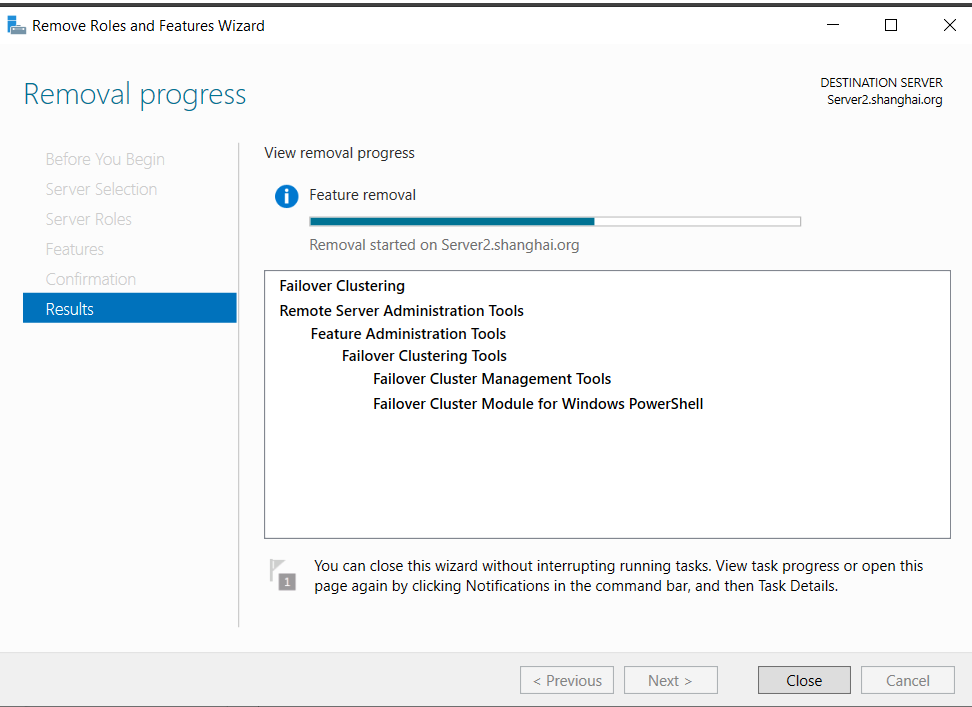Select Failover Clustering in the results list
Image resolution: width=972 pixels, height=707 pixels.
pos(342,286)
